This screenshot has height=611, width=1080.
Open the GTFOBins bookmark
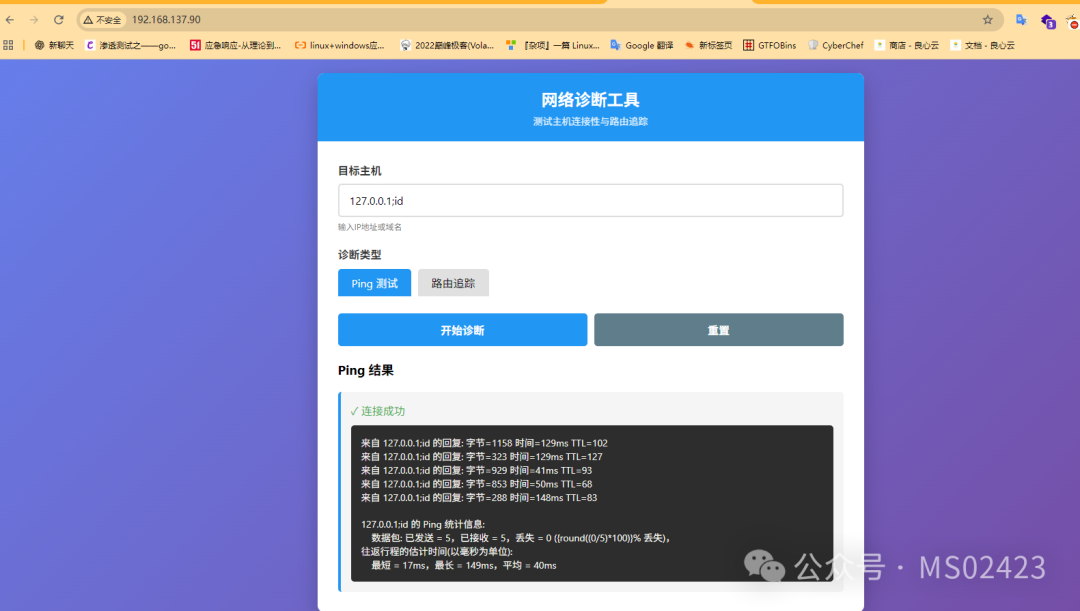pos(769,45)
